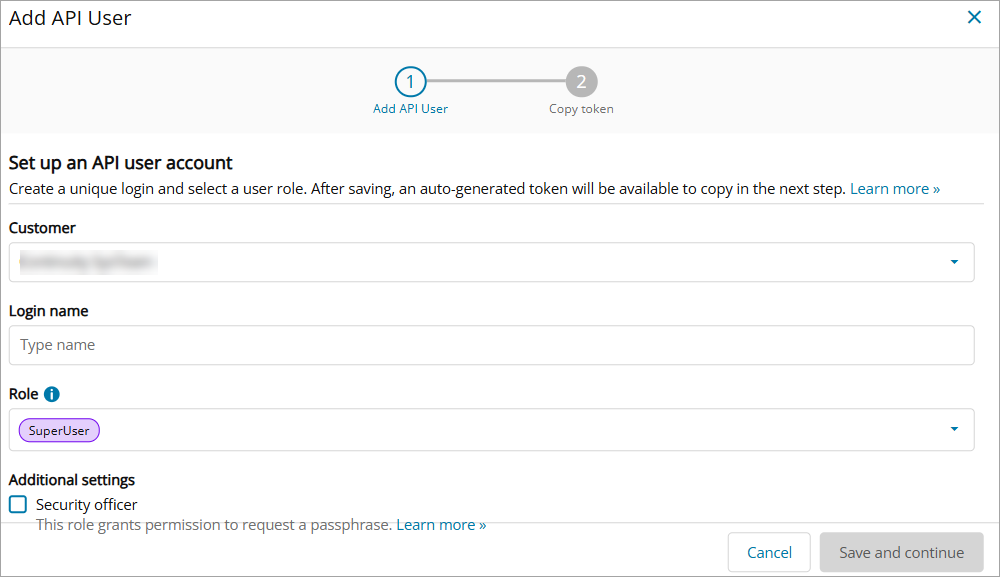Click the Set up an API user account heading
Image resolution: width=1000 pixels, height=577 pixels.
(x=120, y=162)
